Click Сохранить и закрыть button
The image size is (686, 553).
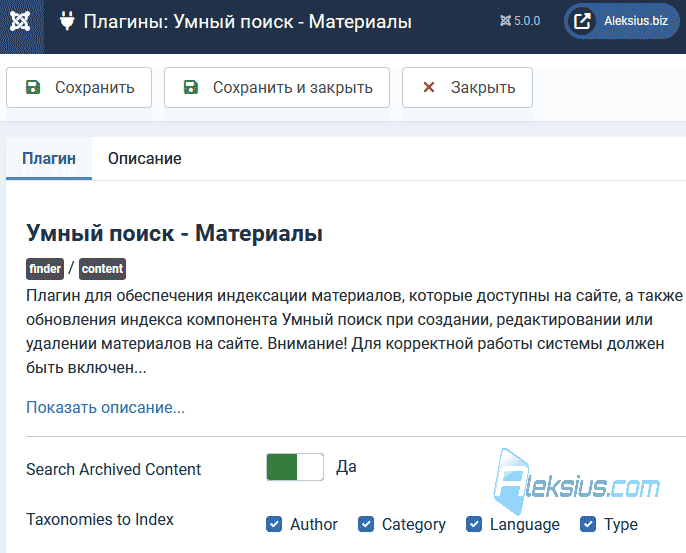point(277,88)
